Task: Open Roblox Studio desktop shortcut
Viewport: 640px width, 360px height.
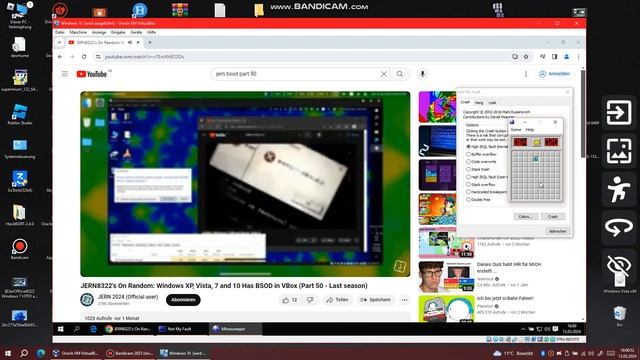Action: (x=20, y=114)
